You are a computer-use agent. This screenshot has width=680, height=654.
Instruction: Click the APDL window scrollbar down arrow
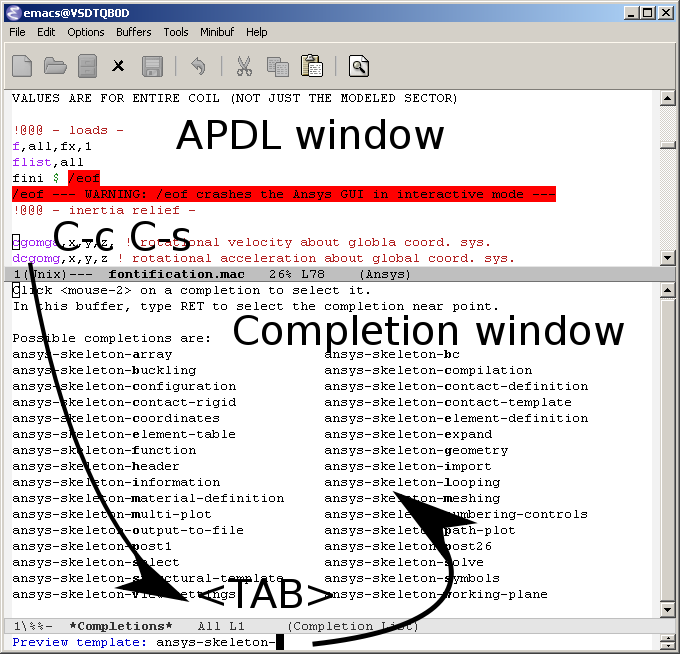[667, 258]
